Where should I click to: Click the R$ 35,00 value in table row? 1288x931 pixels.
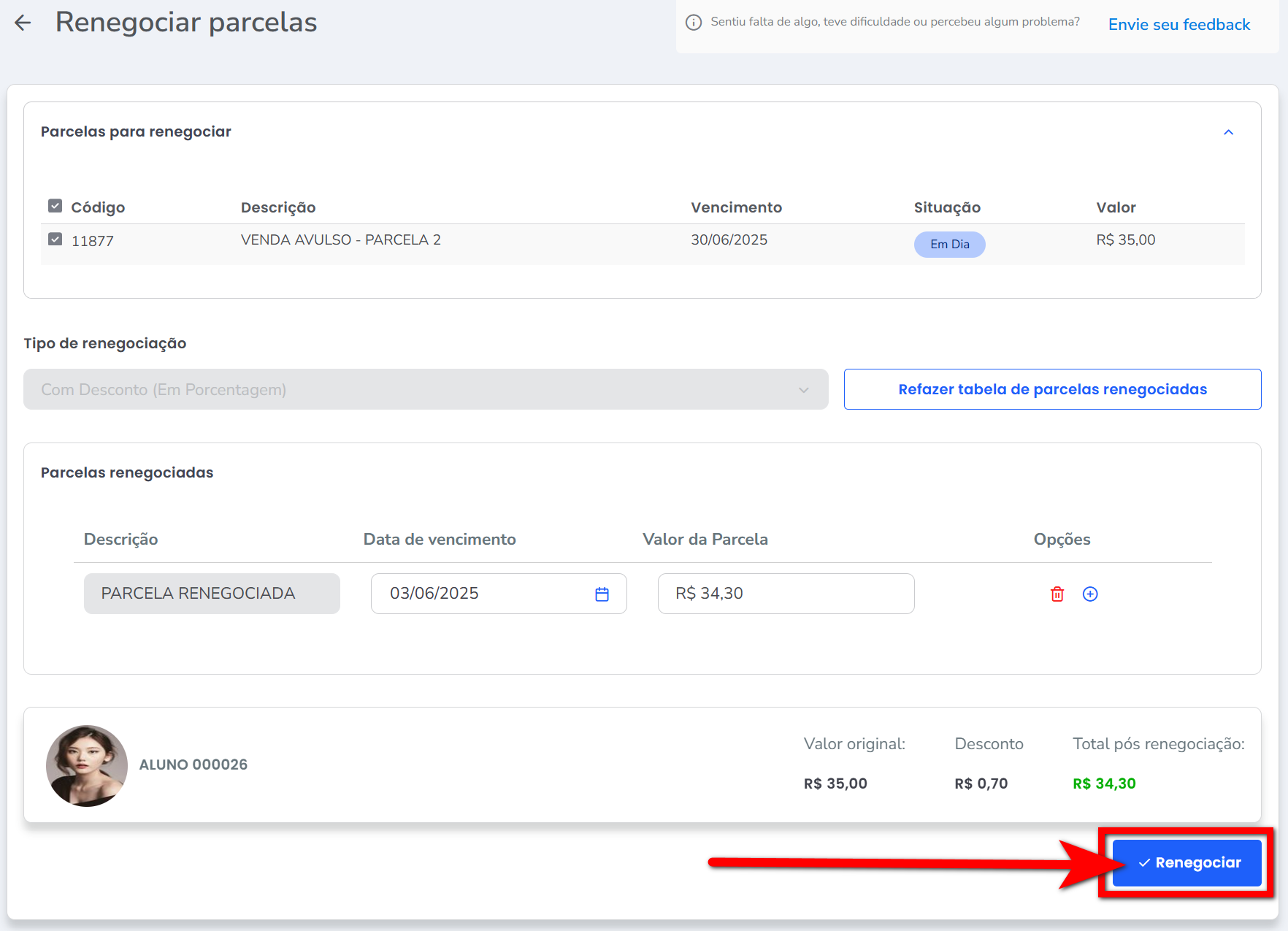coord(1125,240)
